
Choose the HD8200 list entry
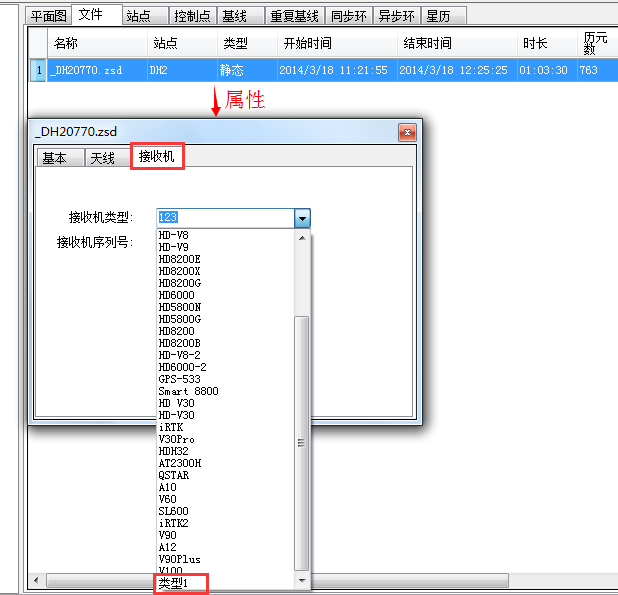click(225, 331)
